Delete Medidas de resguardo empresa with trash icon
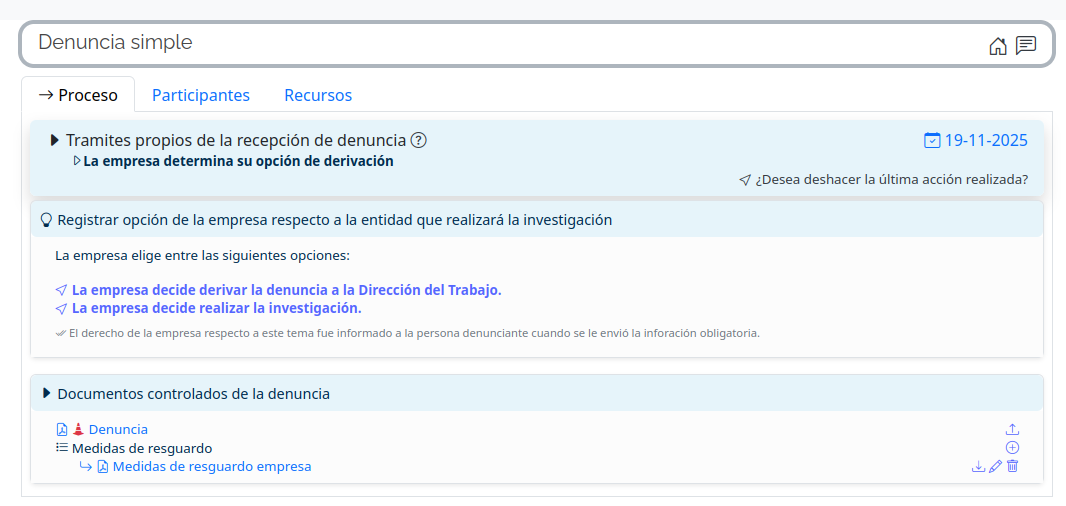Screen dimensions: 1066x506 pyautogui.click(x=1012, y=466)
